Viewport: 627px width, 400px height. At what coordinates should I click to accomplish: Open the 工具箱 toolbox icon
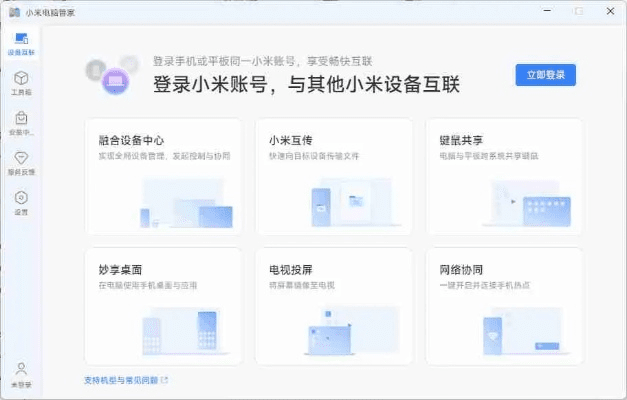(21, 82)
